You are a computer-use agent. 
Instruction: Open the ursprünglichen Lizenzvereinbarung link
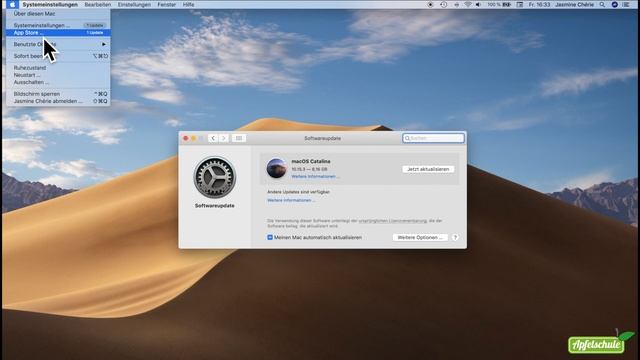coord(393,221)
